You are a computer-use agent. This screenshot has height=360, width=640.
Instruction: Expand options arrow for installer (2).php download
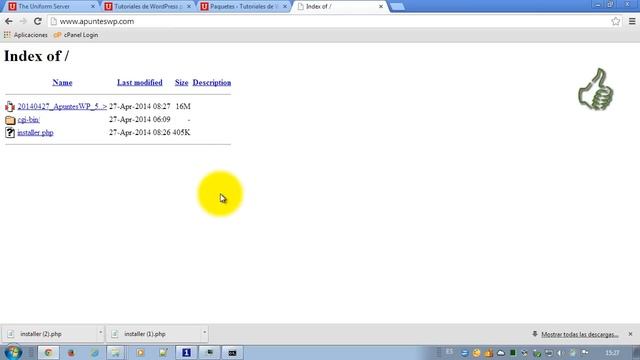click(100, 333)
